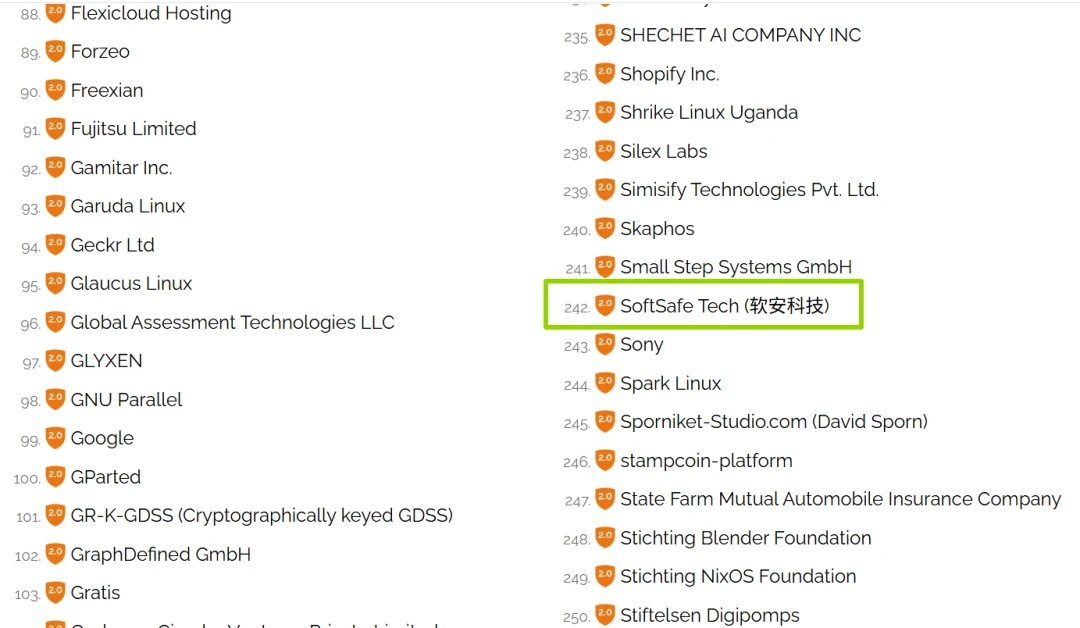Click the 2.0 badge beside SoftSafe Tech
Image resolution: width=1080 pixels, height=628 pixels.
(x=605, y=305)
